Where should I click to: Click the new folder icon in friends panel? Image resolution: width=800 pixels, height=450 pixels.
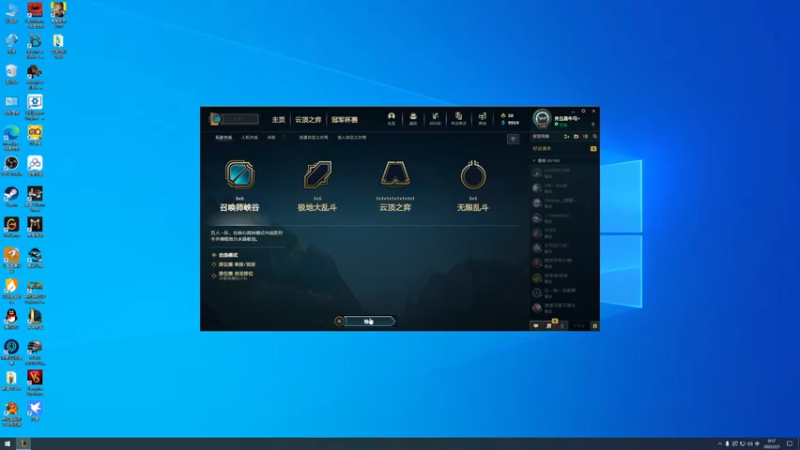(576, 136)
